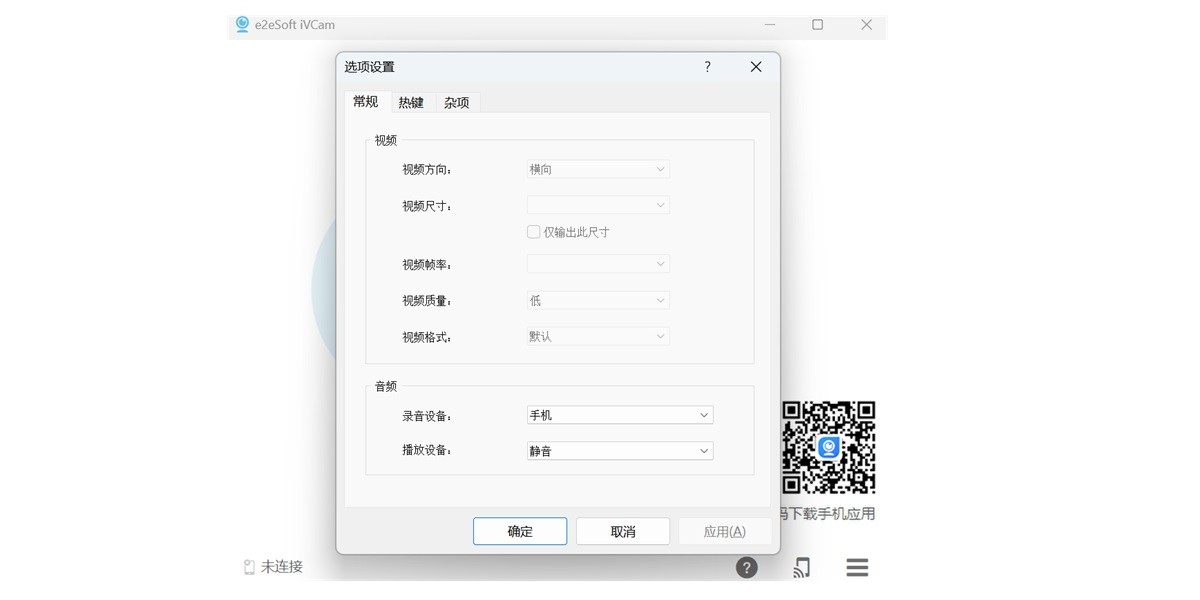Switch to the 热键 tab
The image size is (1200, 600).
[410, 102]
